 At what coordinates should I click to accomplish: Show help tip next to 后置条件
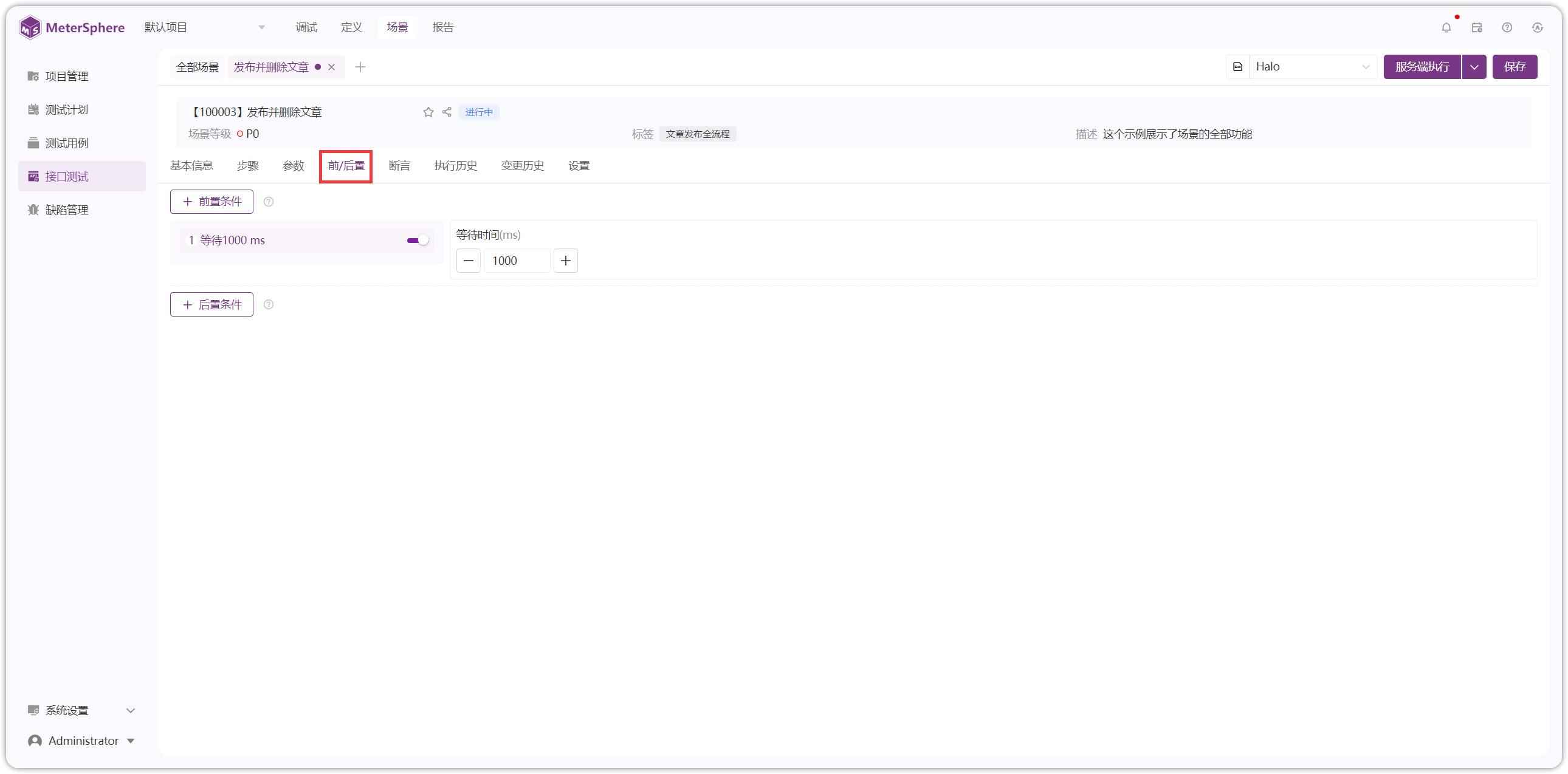click(269, 305)
